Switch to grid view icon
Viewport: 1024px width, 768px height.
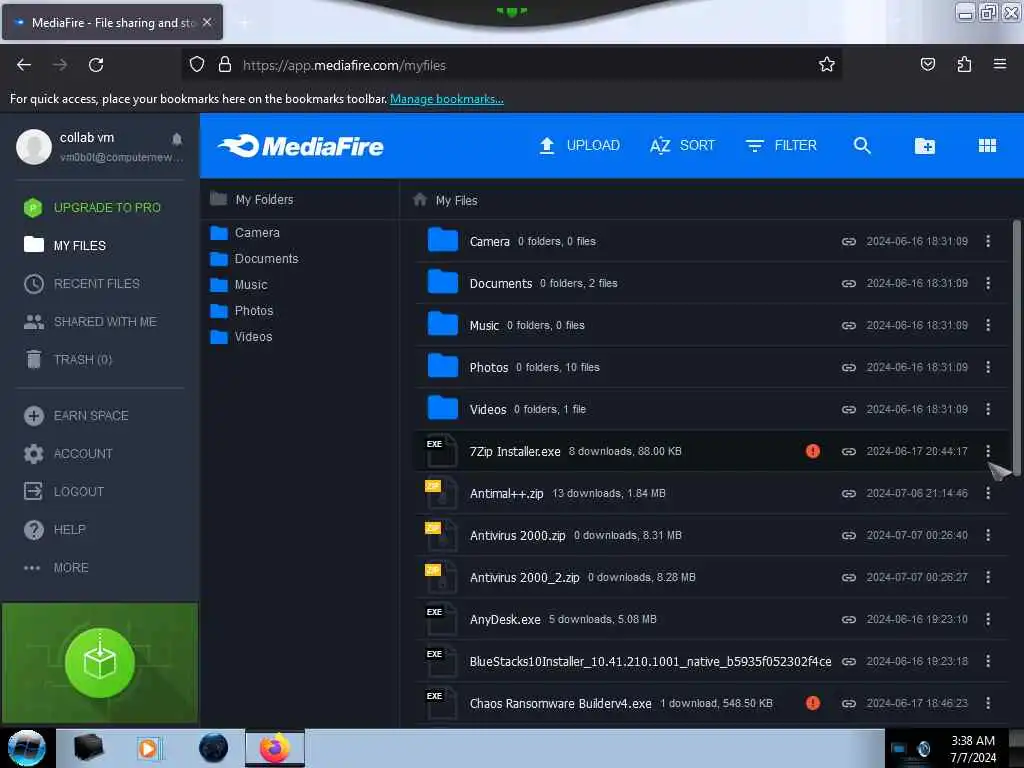click(987, 146)
